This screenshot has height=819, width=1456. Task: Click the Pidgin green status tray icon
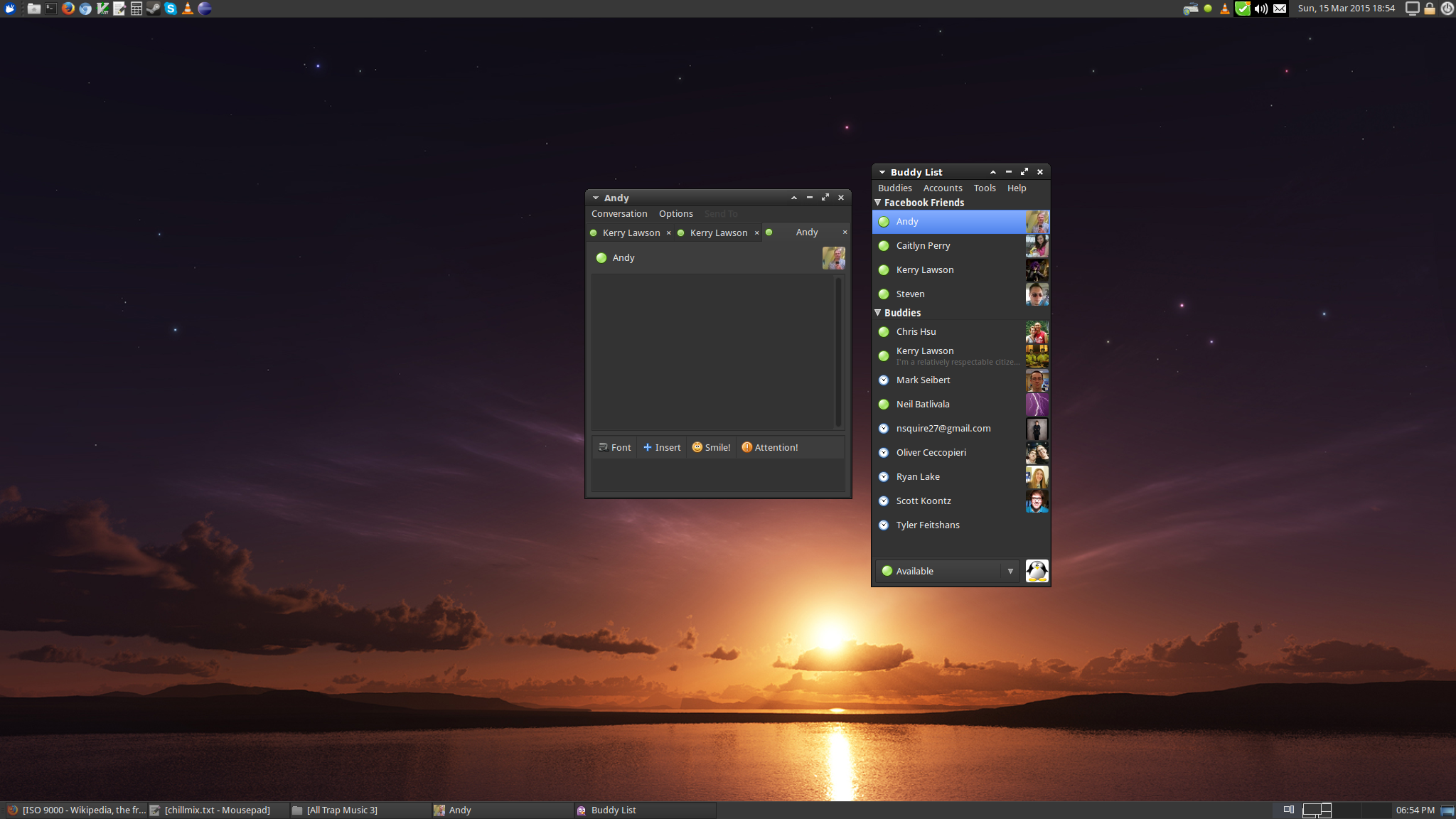click(x=1208, y=9)
